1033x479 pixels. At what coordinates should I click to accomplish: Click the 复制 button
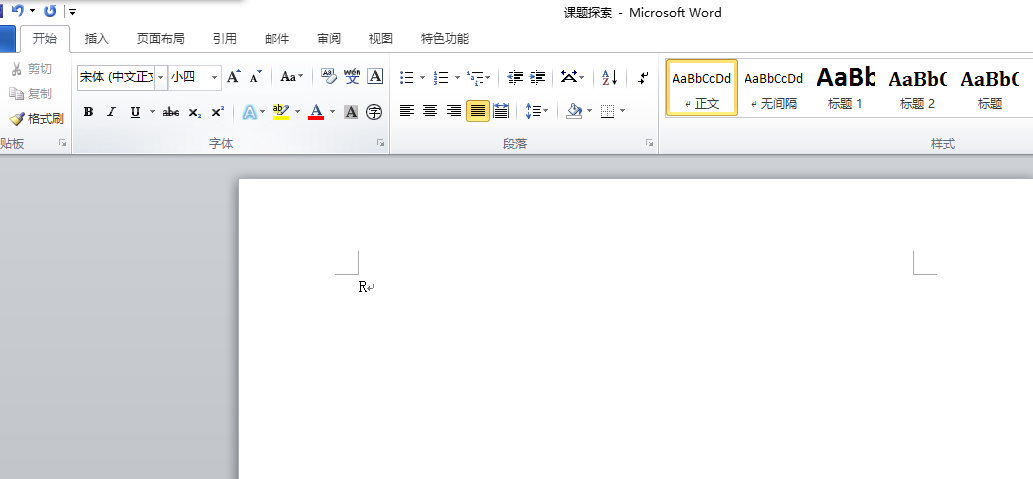(x=31, y=94)
